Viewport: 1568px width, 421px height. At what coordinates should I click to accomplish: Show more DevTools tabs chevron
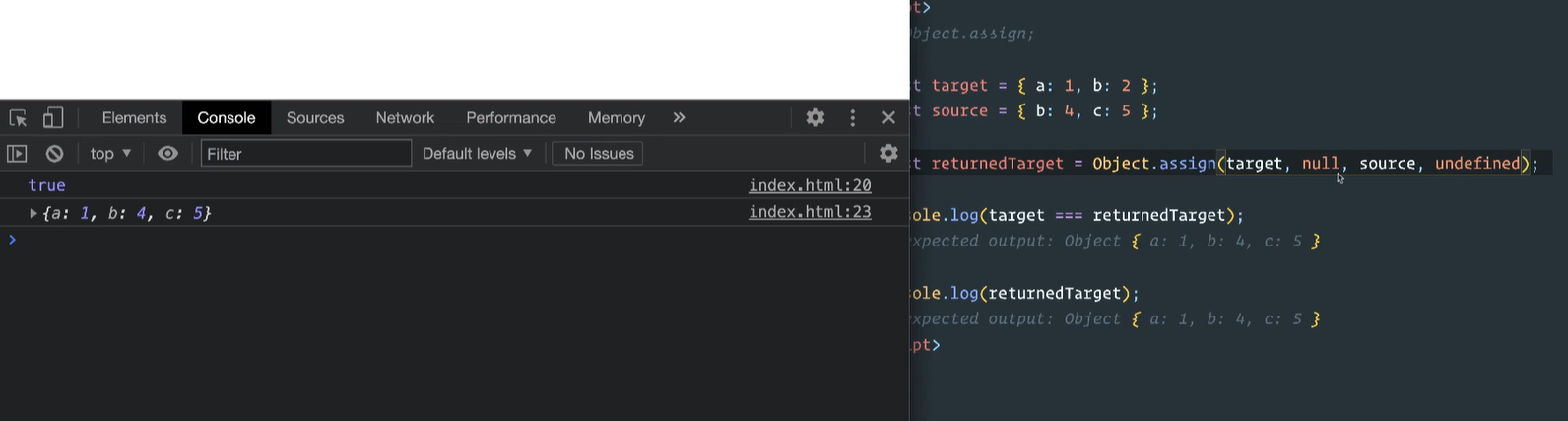click(679, 118)
